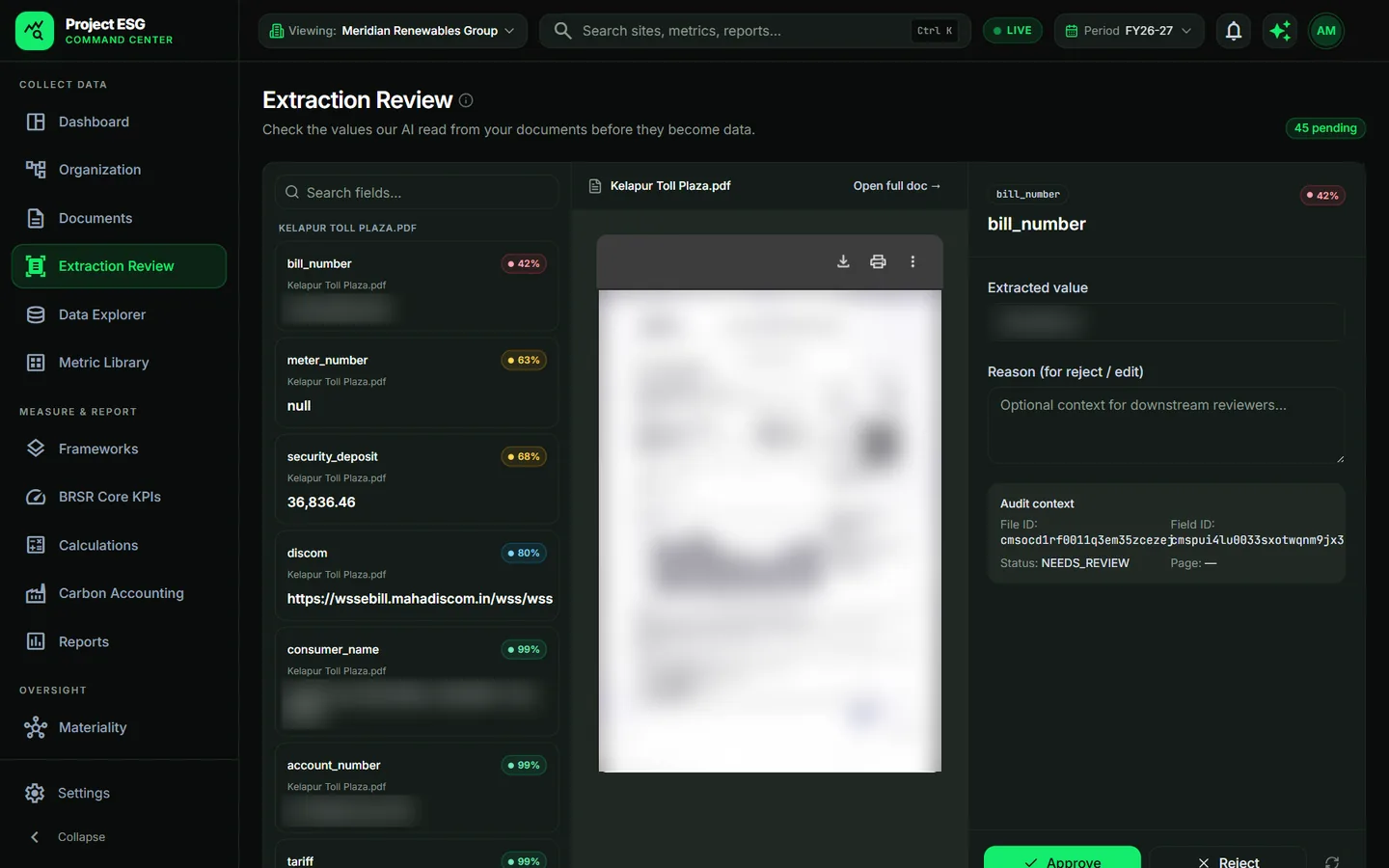1389x868 pixels.
Task: Click the LIVE status badge
Action: pos(1012,31)
